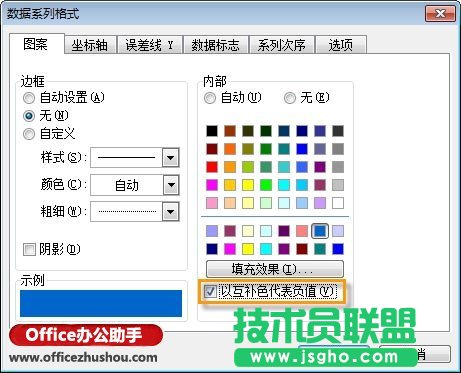
Task: Go to the 数据标志 tab
Action: 215,45
